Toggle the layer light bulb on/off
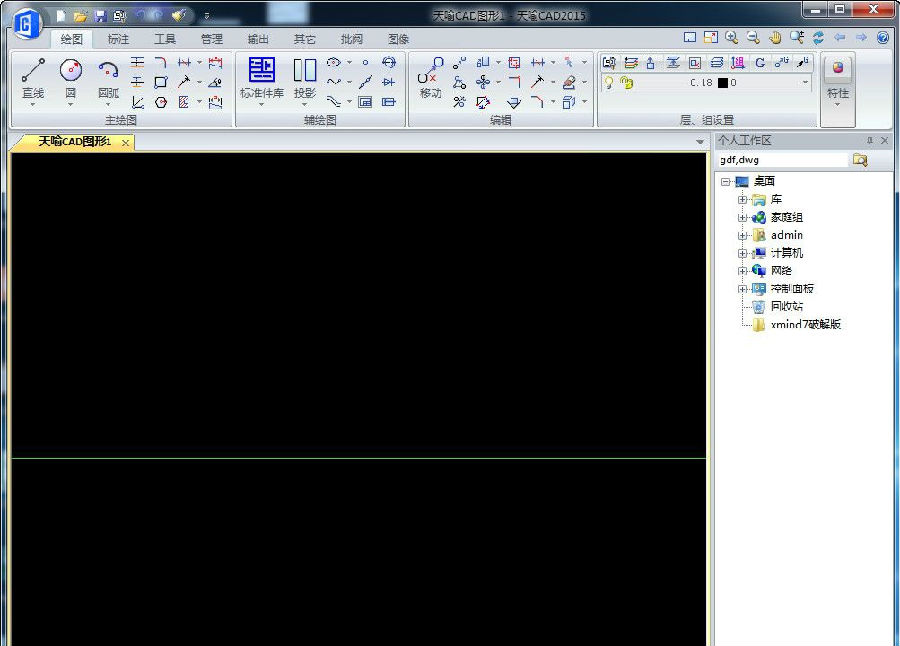 [608, 83]
